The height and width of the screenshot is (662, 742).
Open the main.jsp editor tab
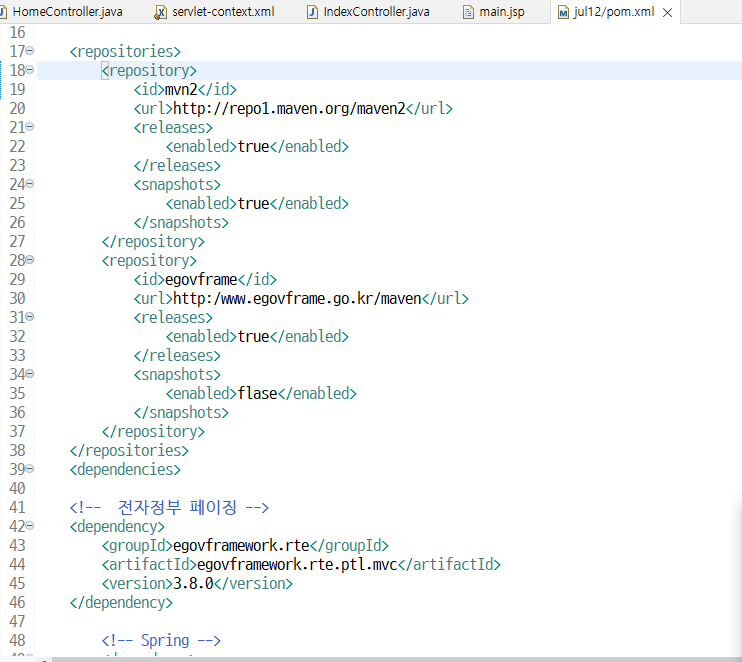click(502, 12)
